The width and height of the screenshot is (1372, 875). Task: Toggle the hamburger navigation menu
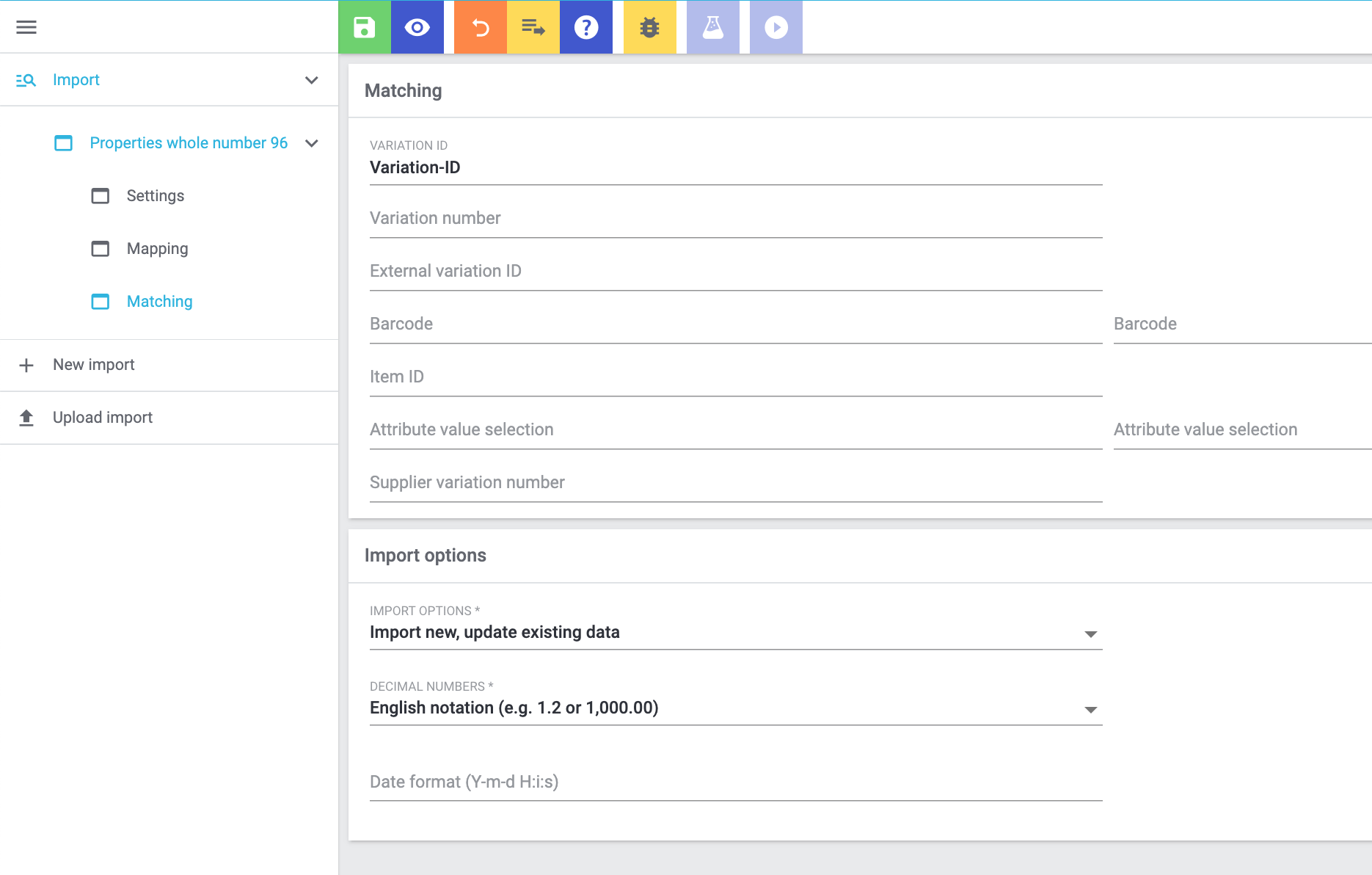(x=26, y=27)
